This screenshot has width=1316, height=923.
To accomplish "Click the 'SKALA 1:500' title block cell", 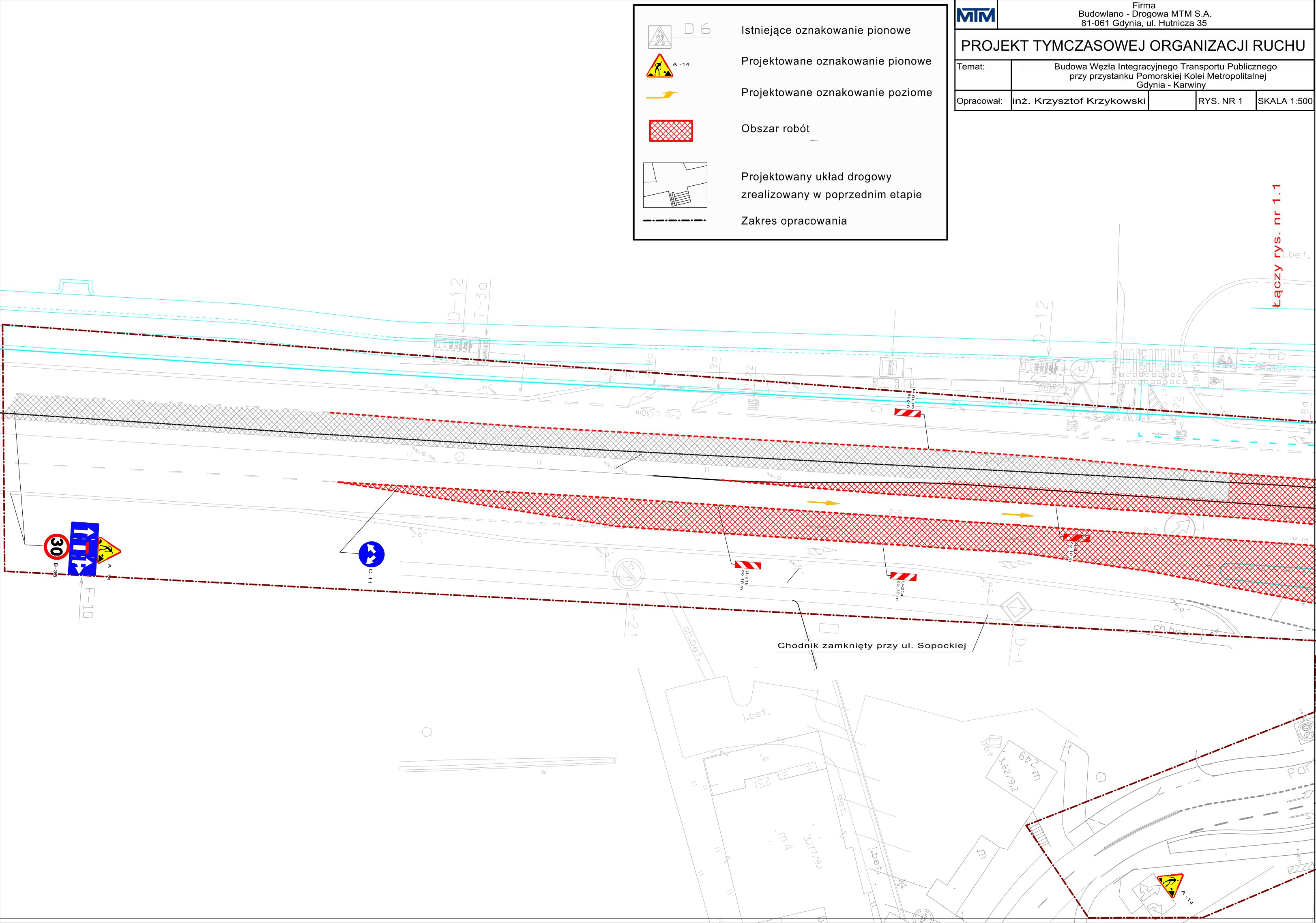I will tap(1284, 101).
